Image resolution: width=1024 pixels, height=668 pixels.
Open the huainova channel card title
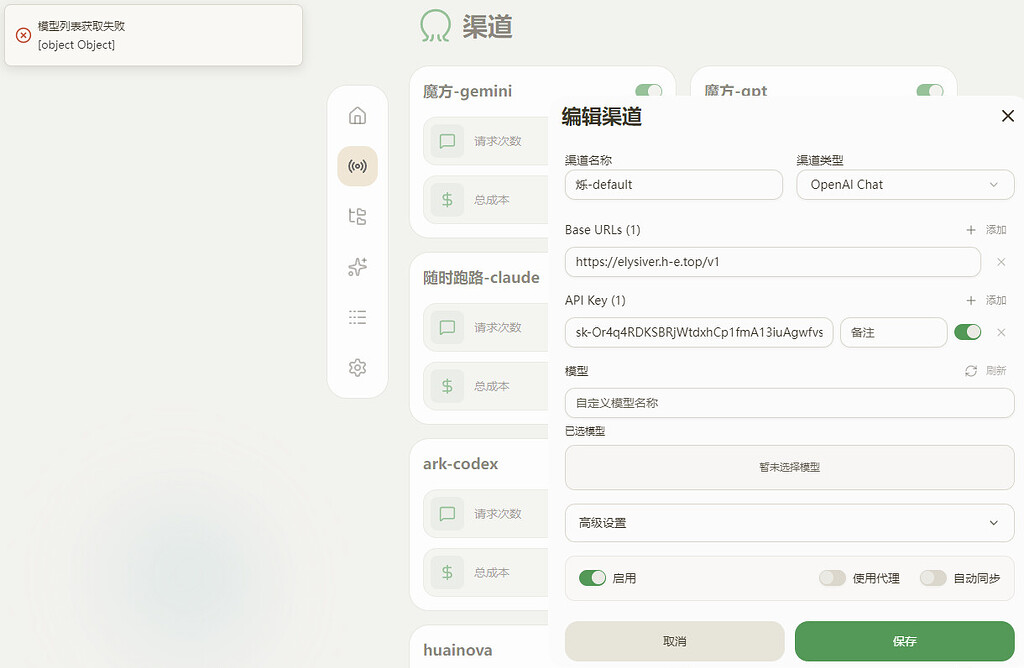coord(458,650)
